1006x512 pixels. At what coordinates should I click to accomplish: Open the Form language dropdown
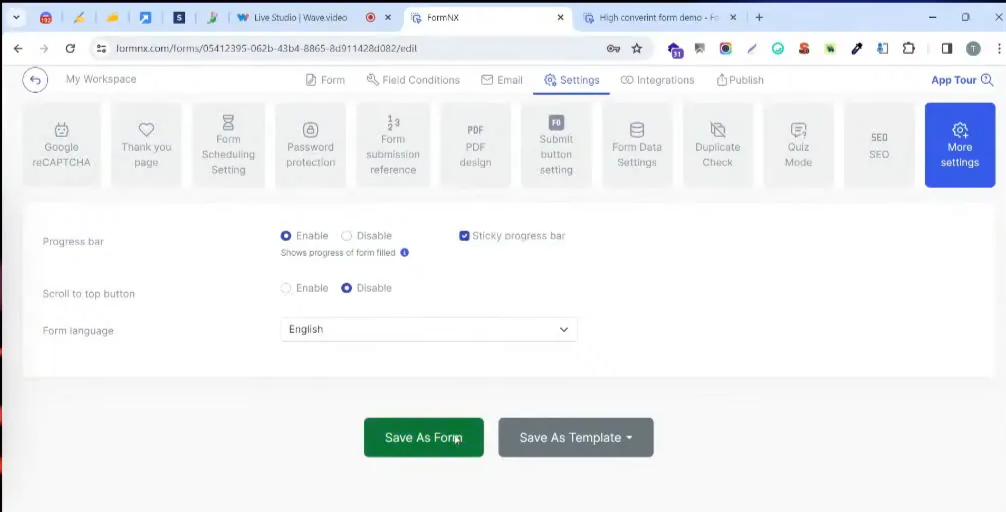point(429,330)
